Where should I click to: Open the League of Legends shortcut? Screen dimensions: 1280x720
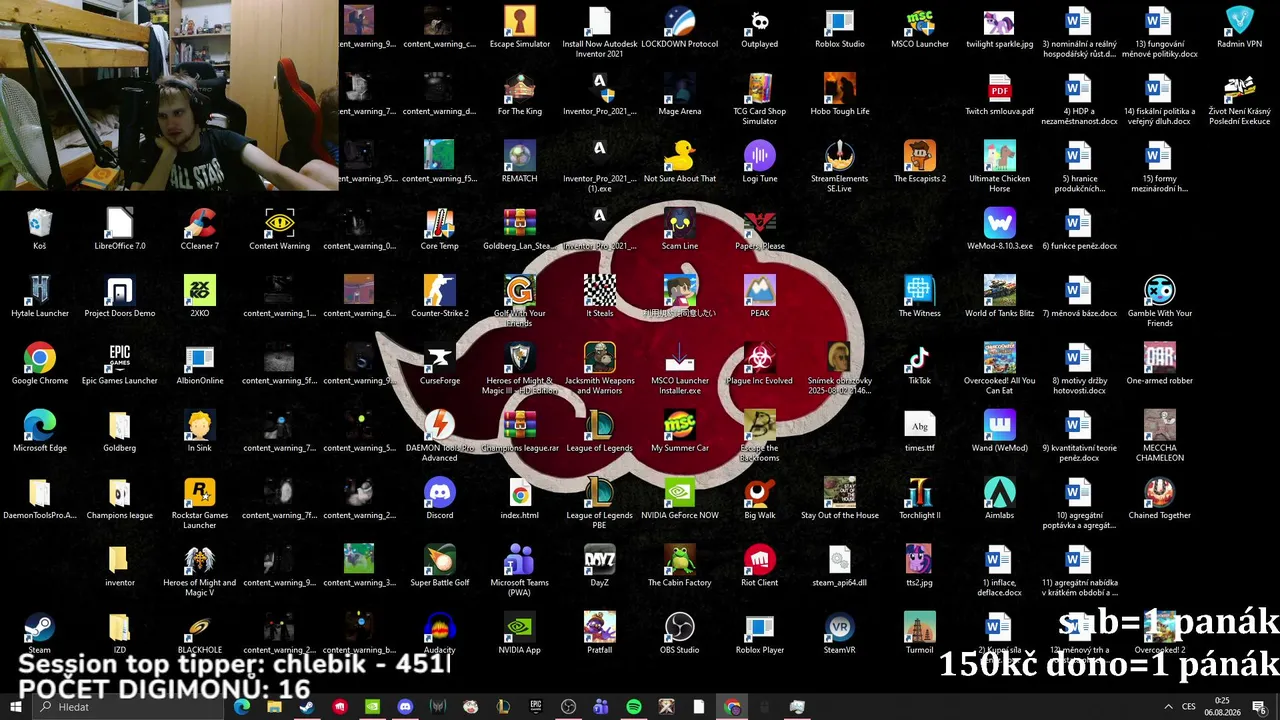[x=599, y=432]
